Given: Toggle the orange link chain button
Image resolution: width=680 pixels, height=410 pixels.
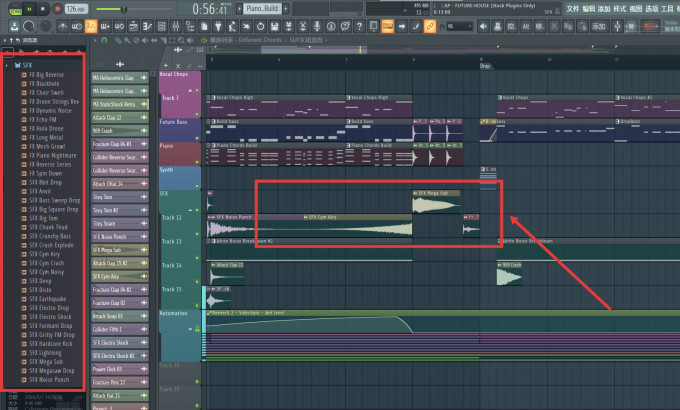Looking at the screenshot, I should [x=430, y=26].
